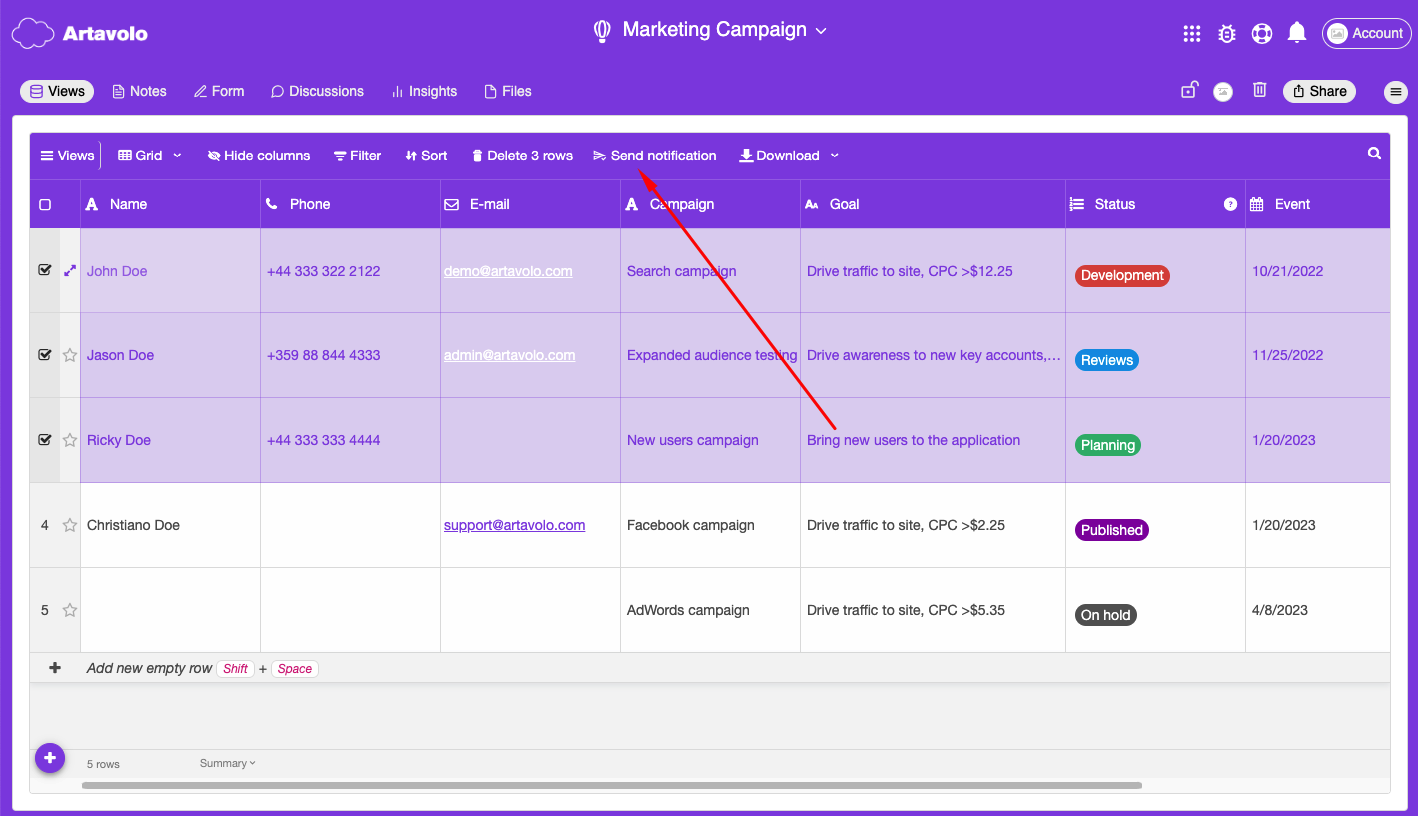This screenshot has width=1418, height=816.
Task: Toggle the select-all rows checkbox
Action: coord(45,204)
